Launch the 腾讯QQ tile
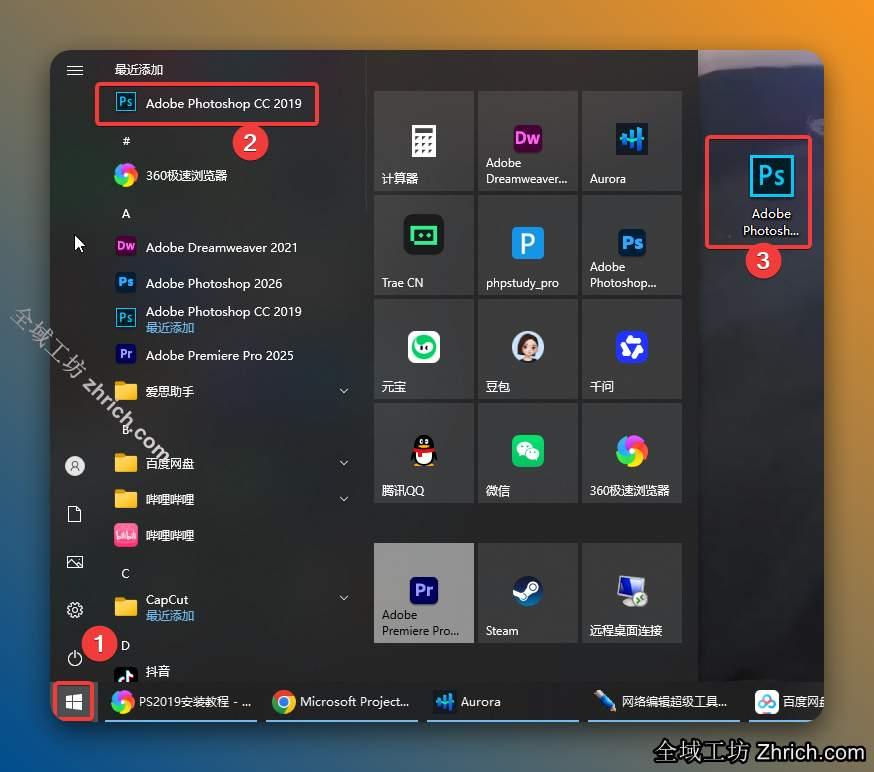 coord(424,453)
